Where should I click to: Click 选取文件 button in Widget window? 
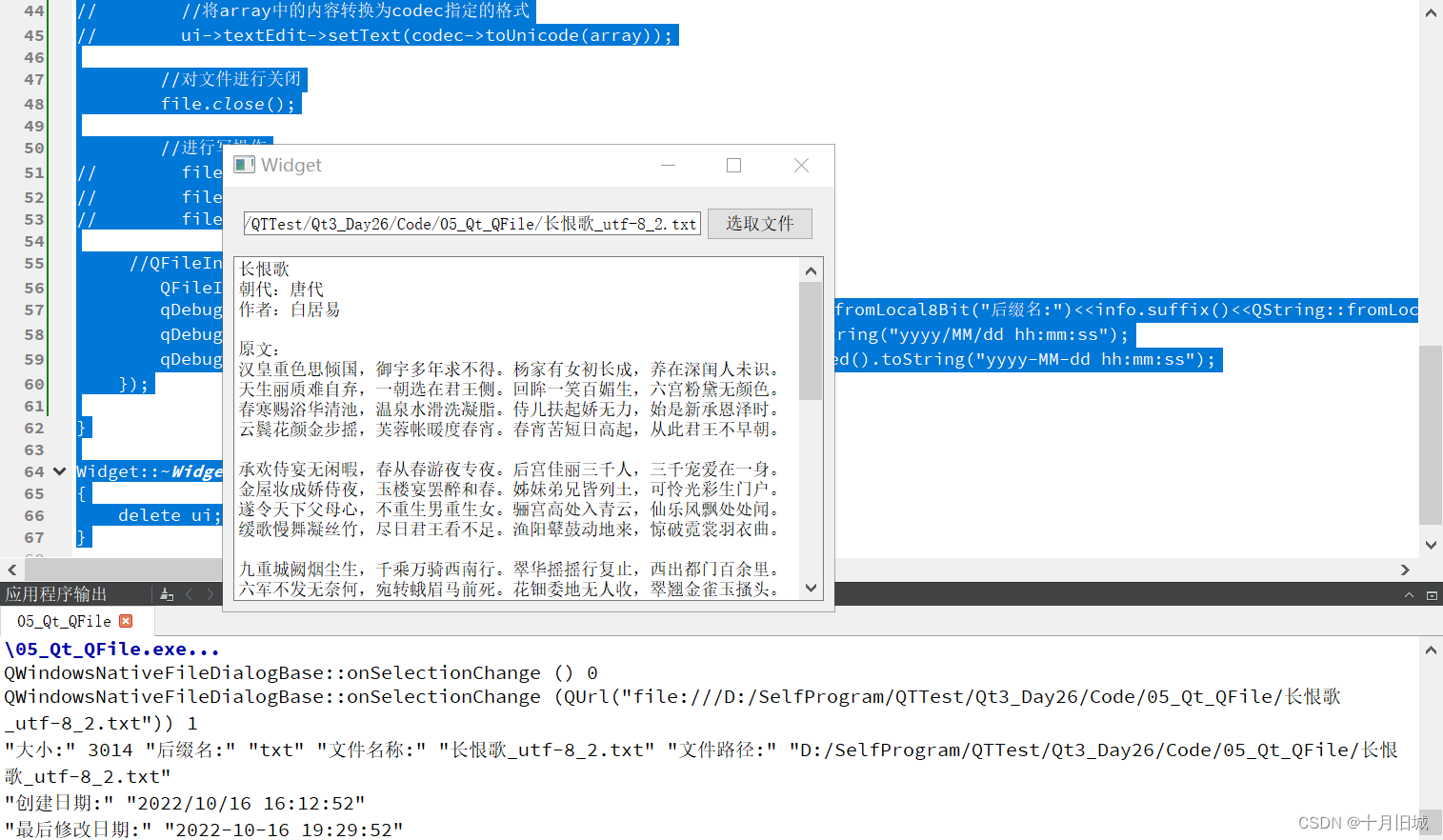(x=759, y=224)
